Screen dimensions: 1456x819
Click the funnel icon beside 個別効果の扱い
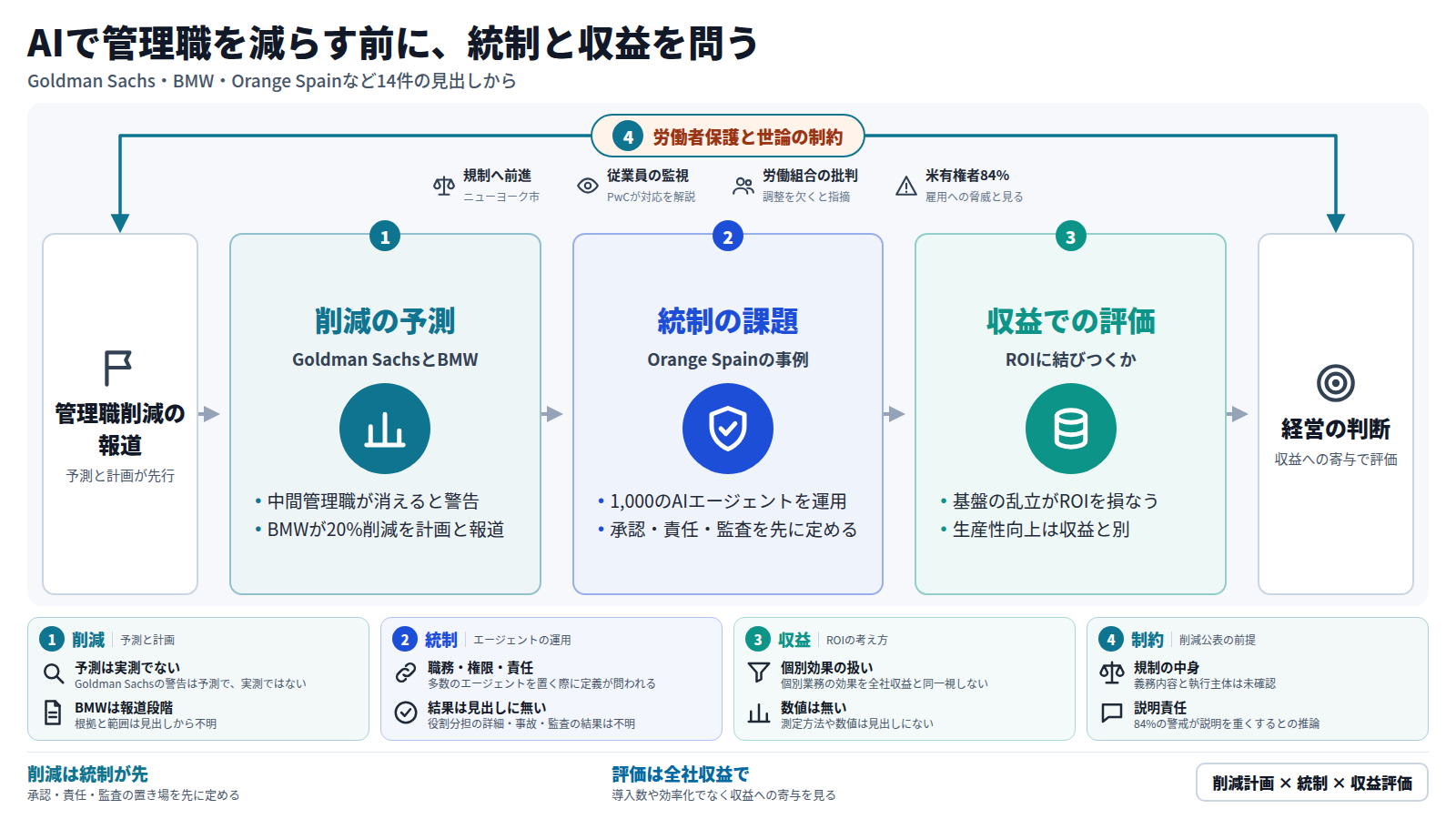[x=758, y=673]
